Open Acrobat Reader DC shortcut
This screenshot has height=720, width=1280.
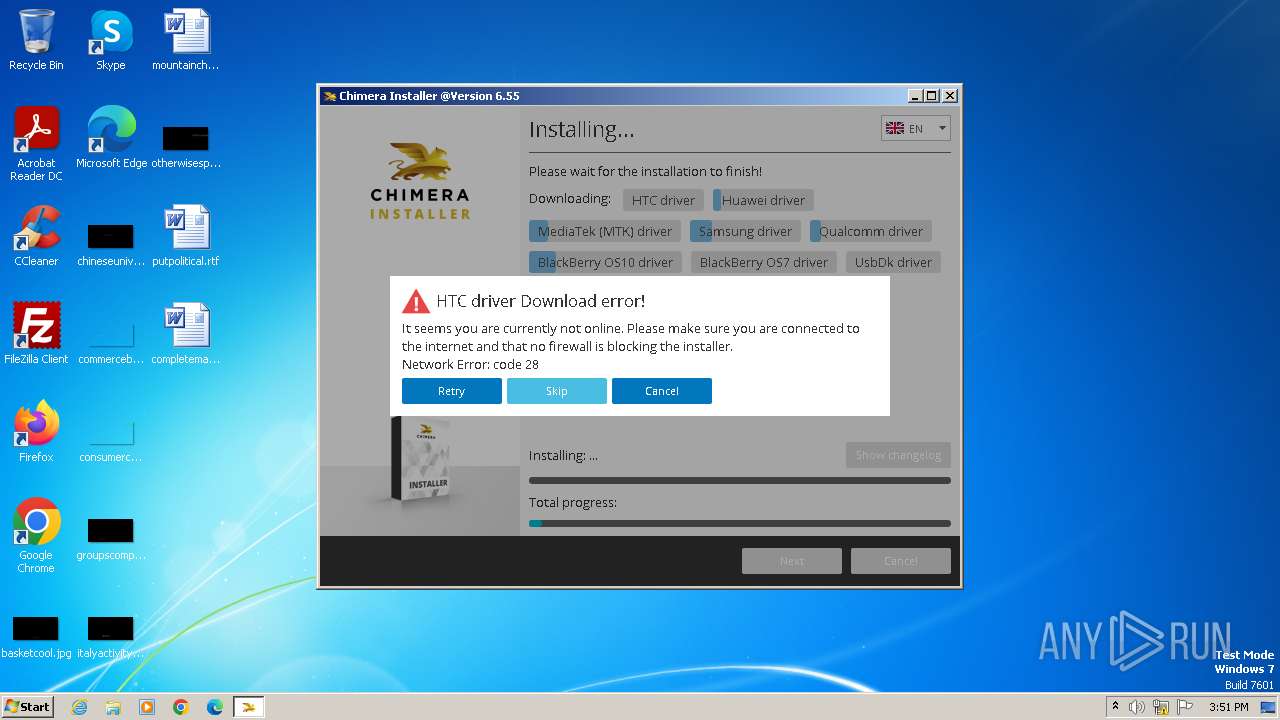point(36,144)
